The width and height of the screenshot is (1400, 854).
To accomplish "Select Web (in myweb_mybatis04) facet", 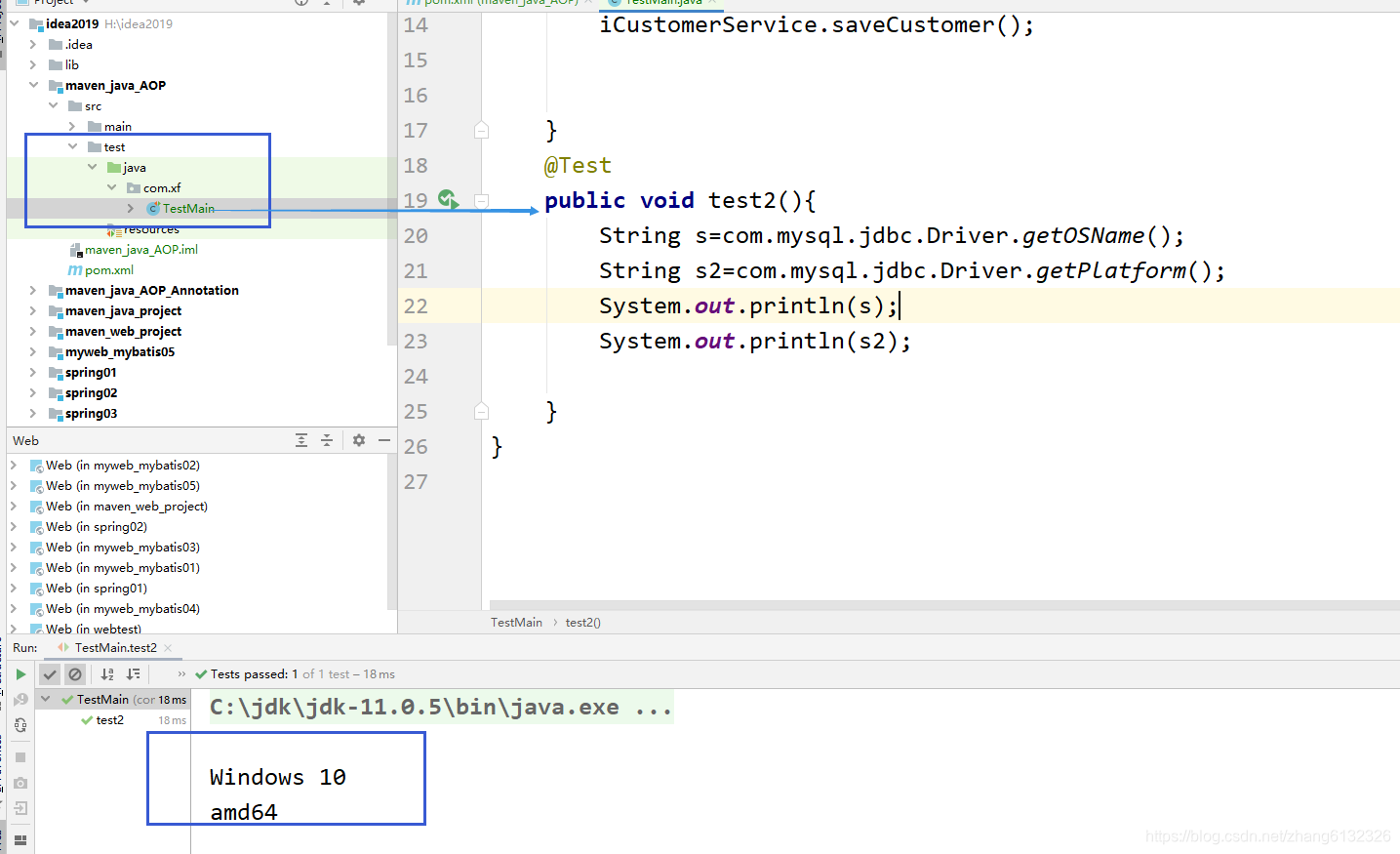I will 122,609.
